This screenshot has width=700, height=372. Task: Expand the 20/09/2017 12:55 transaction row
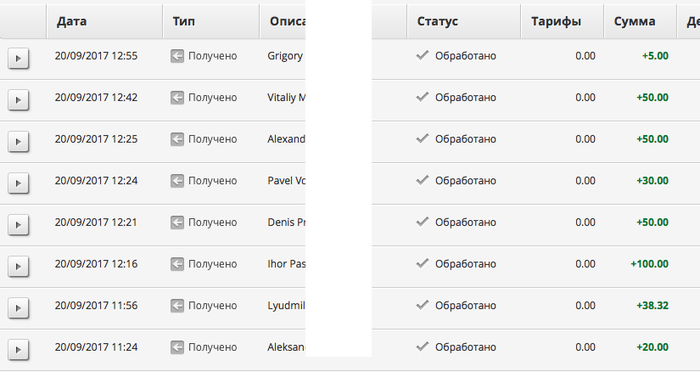(18, 59)
